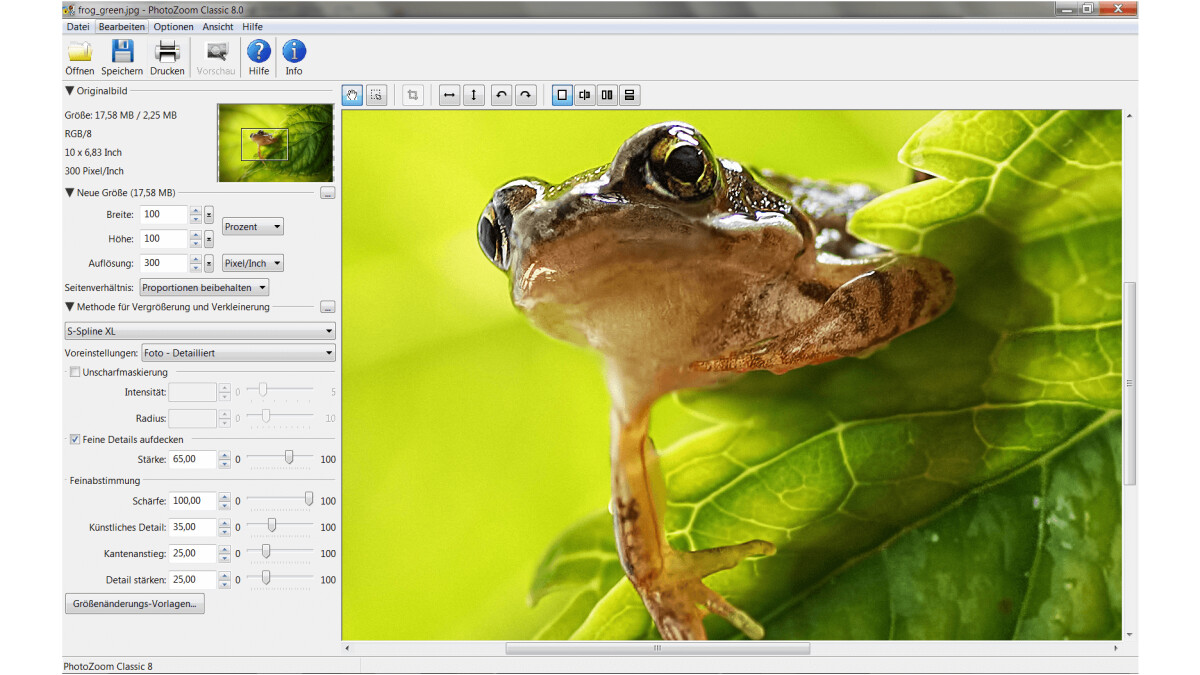
Task: Click the options button beside Neue Größe
Action: point(328,193)
